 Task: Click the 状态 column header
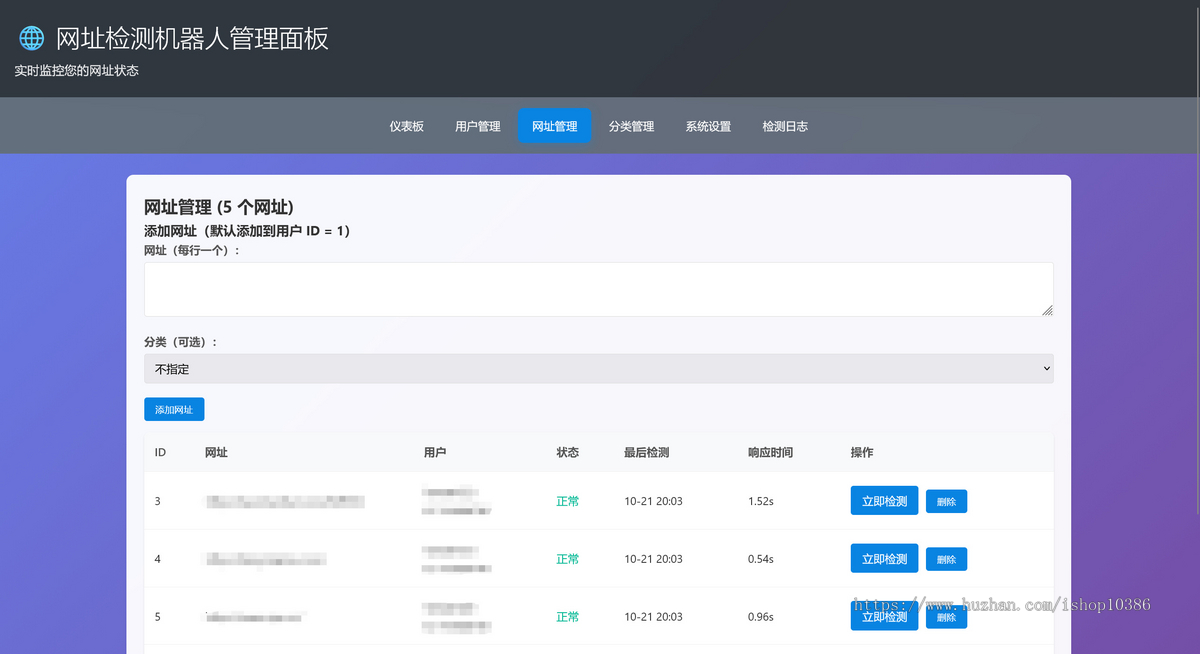(x=568, y=453)
